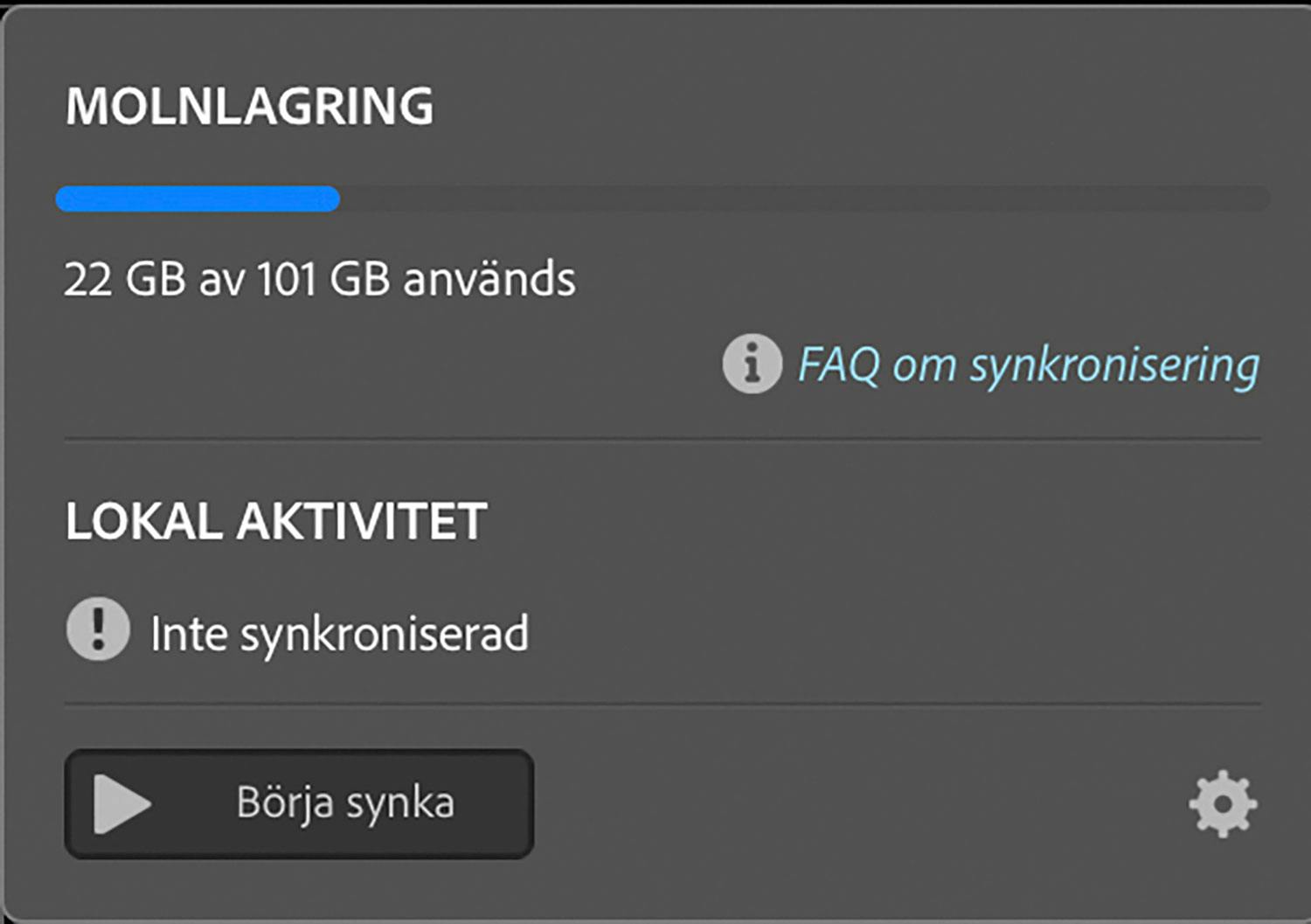Select the LOKAL AKTIVITET heading
Image resolution: width=1311 pixels, height=924 pixels.
point(276,522)
